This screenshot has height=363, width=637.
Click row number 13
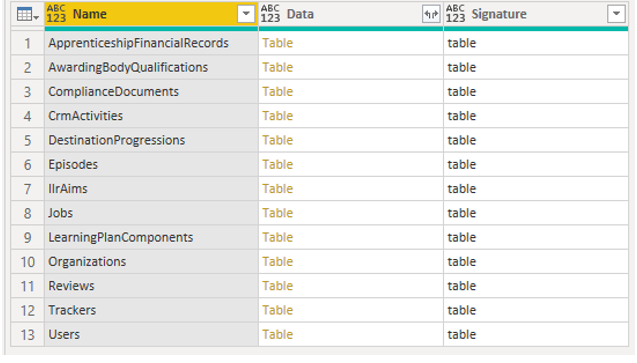(x=27, y=335)
